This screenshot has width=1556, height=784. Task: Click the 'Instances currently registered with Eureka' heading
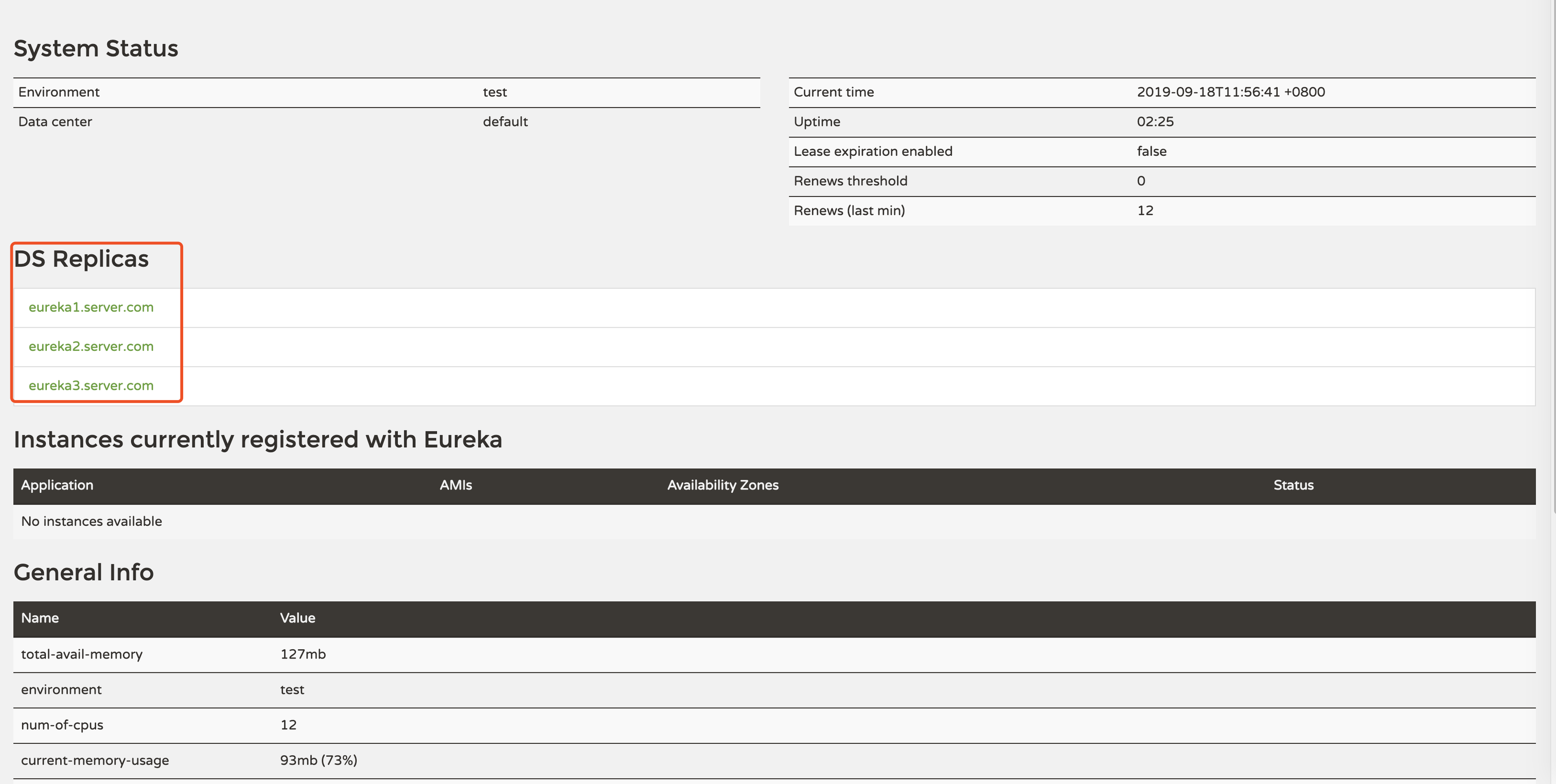[258, 439]
